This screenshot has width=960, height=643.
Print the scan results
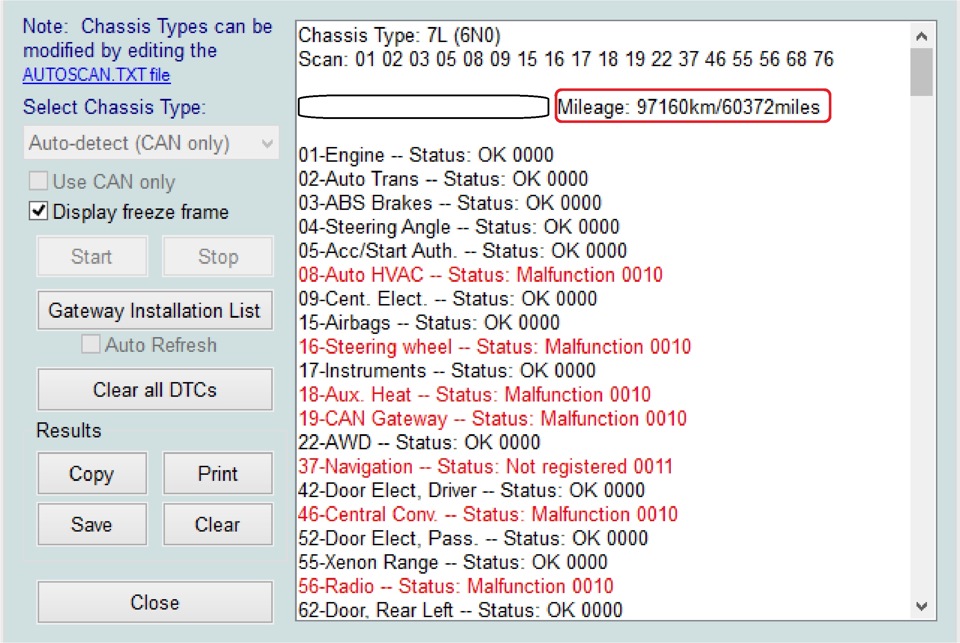coord(218,473)
